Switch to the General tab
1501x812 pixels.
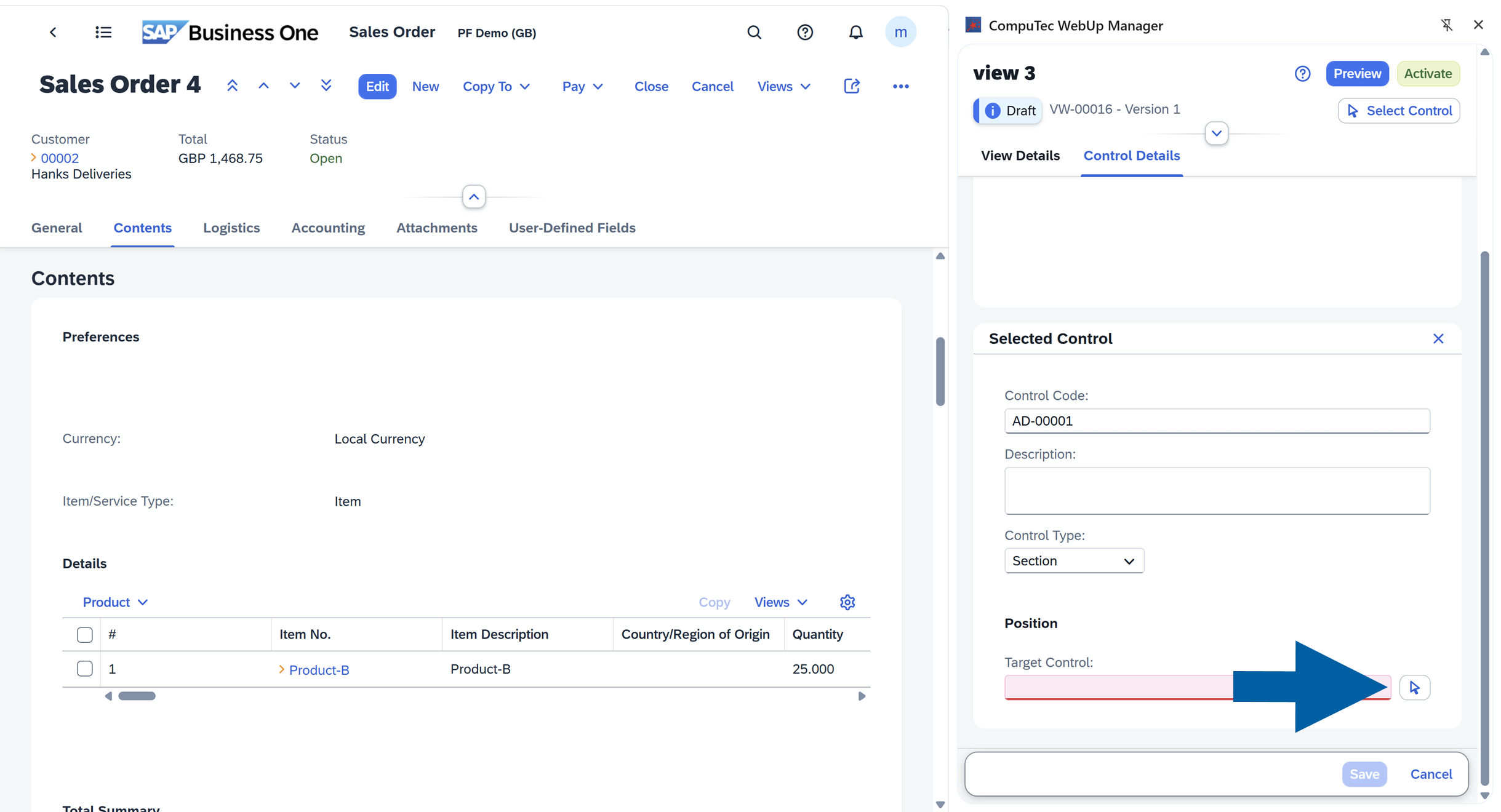pyautogui.click(x=57, y=228)
